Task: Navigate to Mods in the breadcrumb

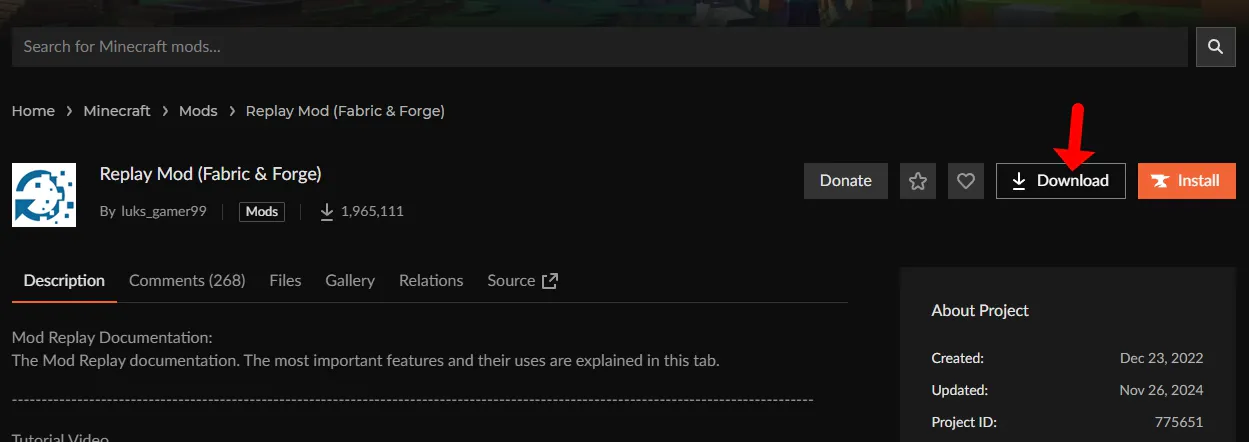Action: (x=198, y=111)
